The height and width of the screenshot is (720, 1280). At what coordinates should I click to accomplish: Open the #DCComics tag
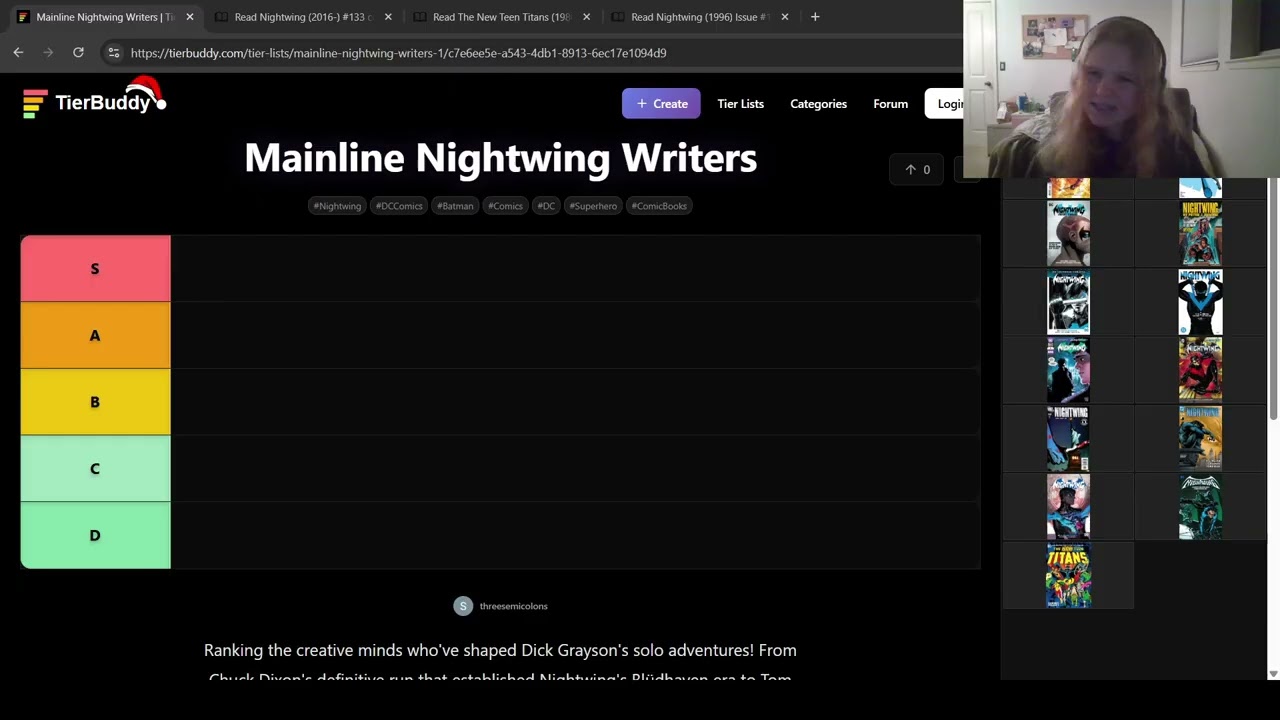[399, 206]
